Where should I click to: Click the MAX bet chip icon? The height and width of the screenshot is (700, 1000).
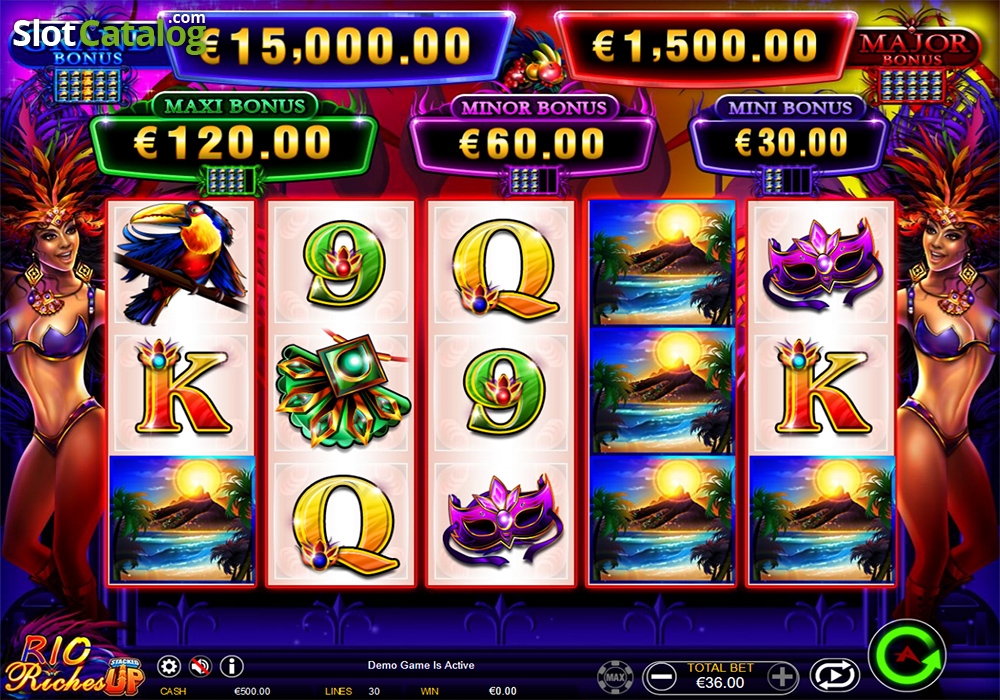(615, 677)
